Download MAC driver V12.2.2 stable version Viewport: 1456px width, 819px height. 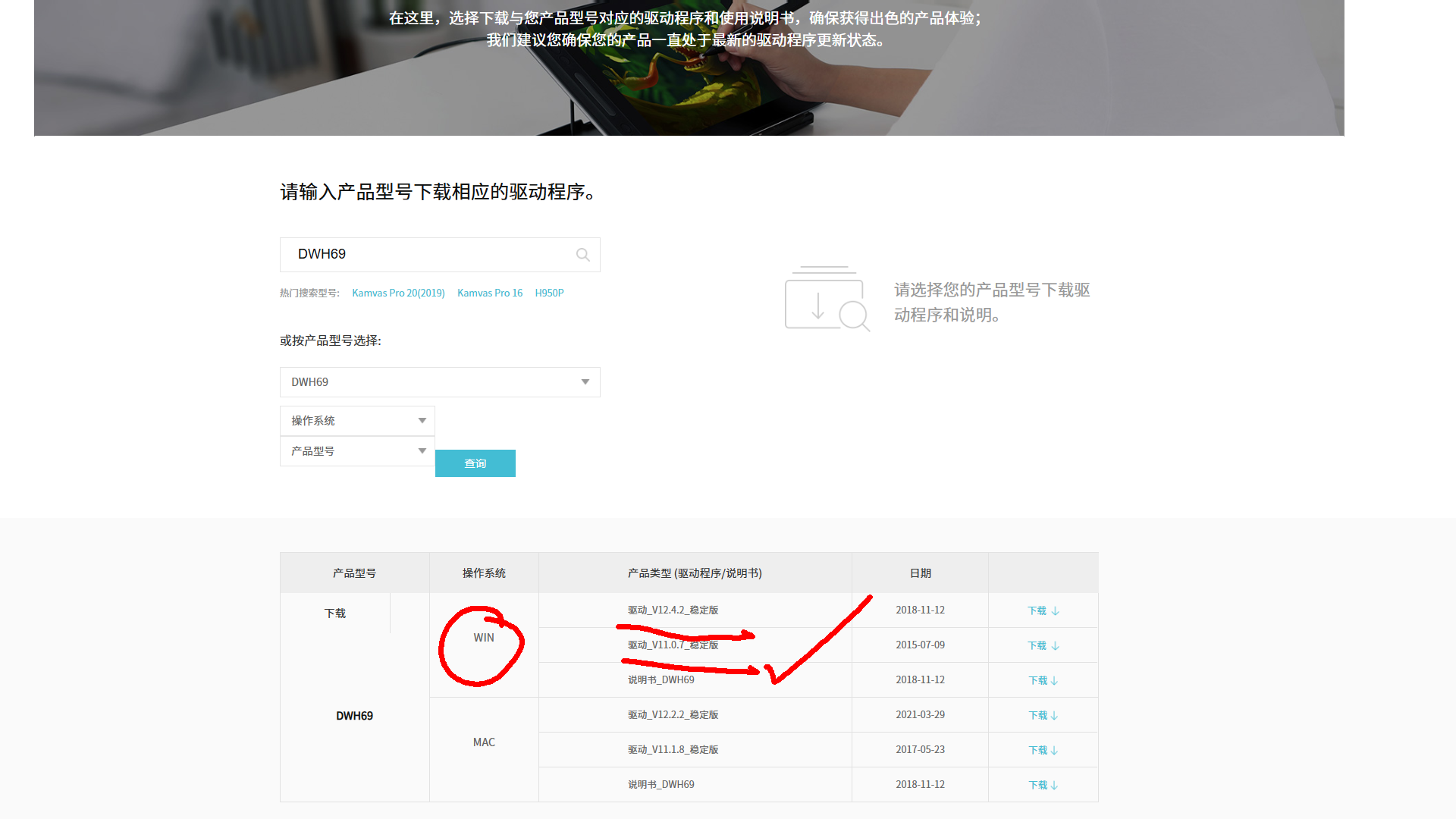(1043, 715)
